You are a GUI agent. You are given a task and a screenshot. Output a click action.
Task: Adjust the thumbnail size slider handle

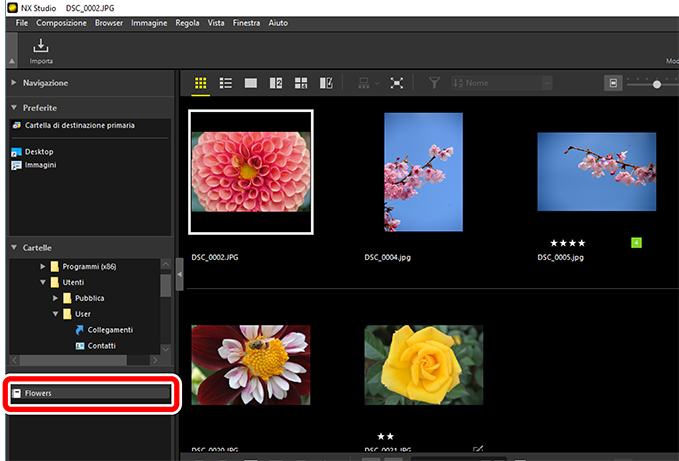tap(657, 84)
